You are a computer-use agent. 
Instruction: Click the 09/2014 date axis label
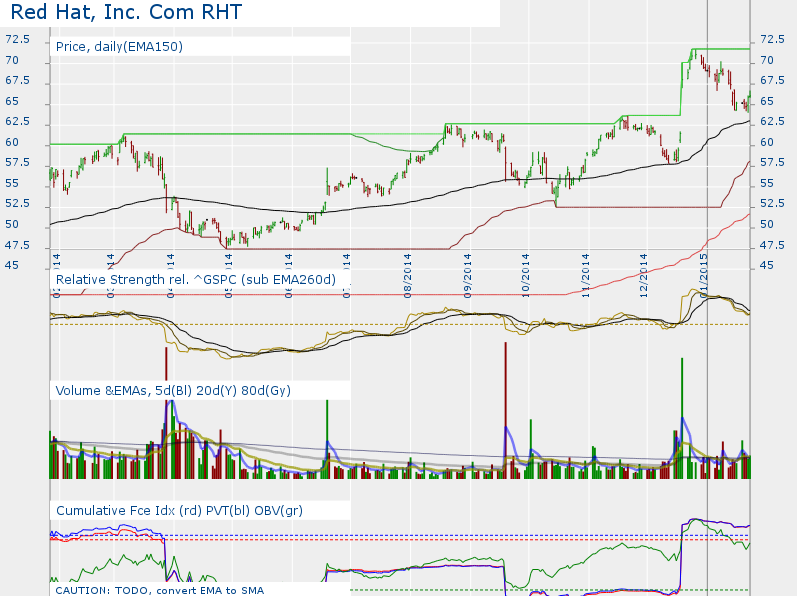click(x=467, y=276)
